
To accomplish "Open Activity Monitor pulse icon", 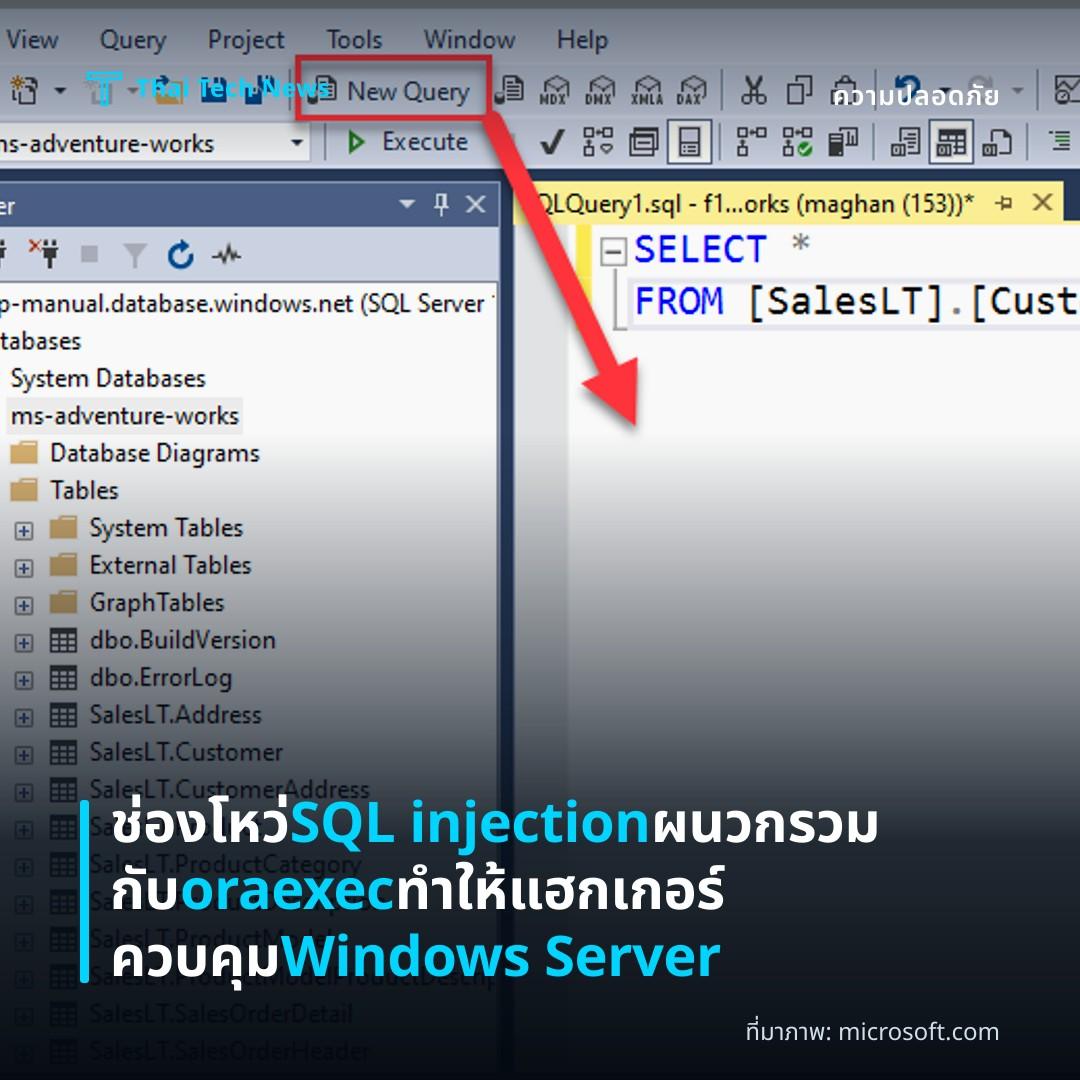I will [227, 255].
